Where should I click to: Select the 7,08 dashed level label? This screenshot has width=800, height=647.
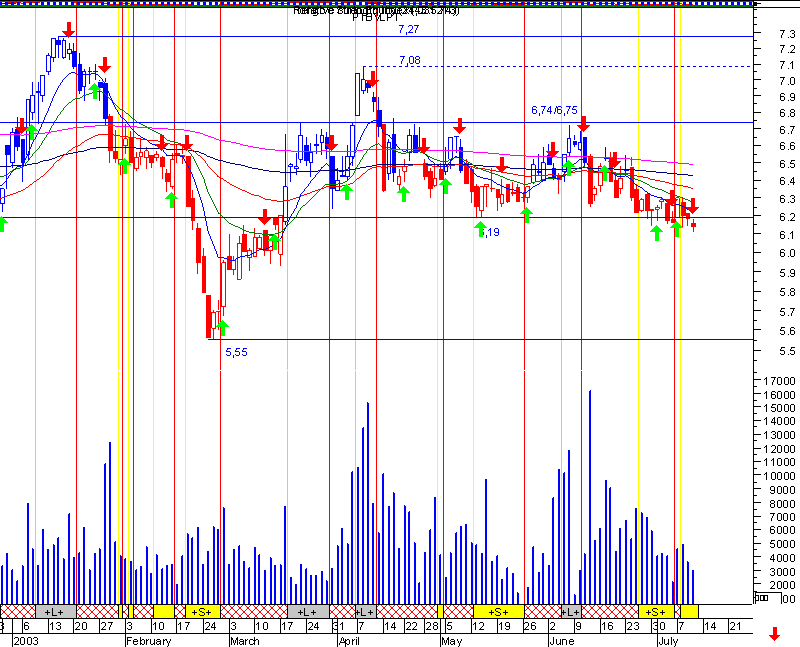pos(410,60)
